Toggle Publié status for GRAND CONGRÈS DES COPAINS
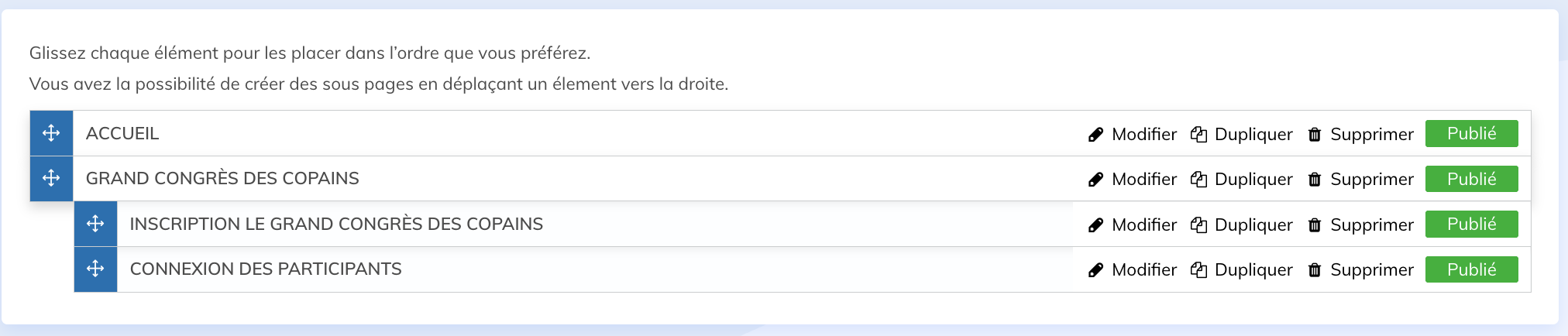Image resolution: width=1568 pixels, height=336 pixels. click(1471, 179)
